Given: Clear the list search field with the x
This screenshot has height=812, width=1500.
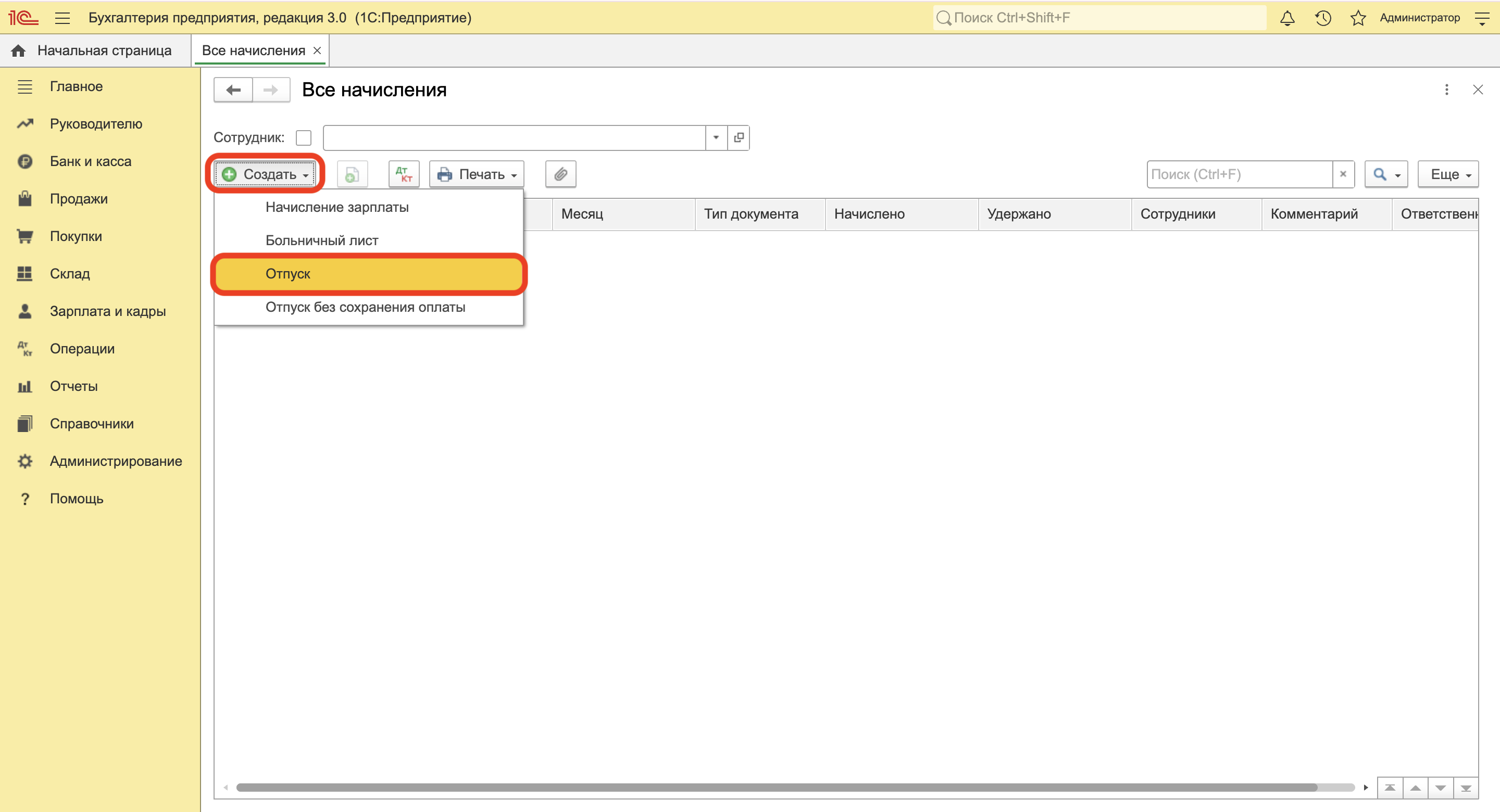Looking at the screenshot, I should tap(1343, 174).
